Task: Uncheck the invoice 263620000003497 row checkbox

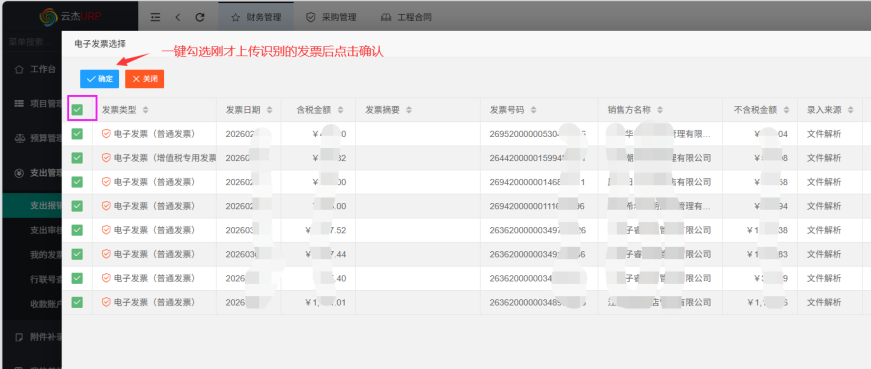Action: 77,230
